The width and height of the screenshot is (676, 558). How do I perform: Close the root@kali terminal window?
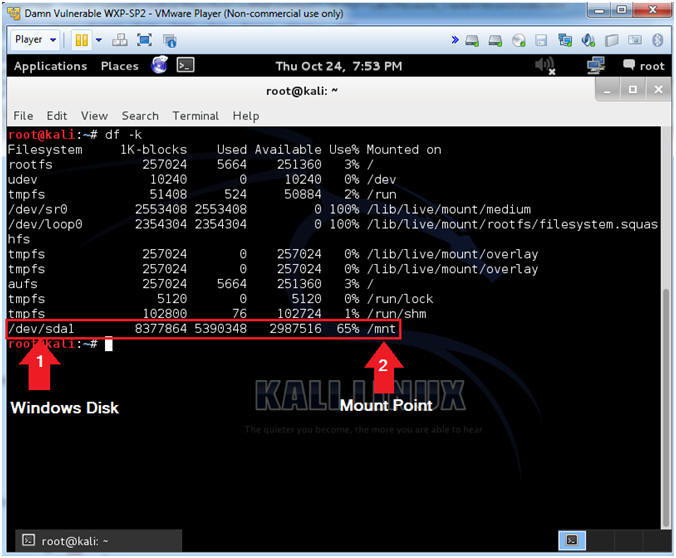pyautogui.click(x=658, y=90)
